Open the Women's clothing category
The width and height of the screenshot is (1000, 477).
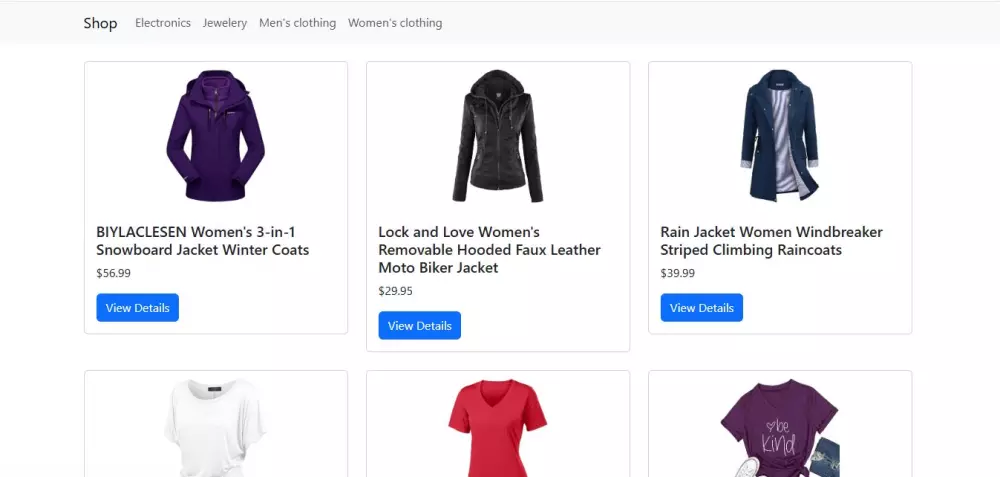(395, 23)
